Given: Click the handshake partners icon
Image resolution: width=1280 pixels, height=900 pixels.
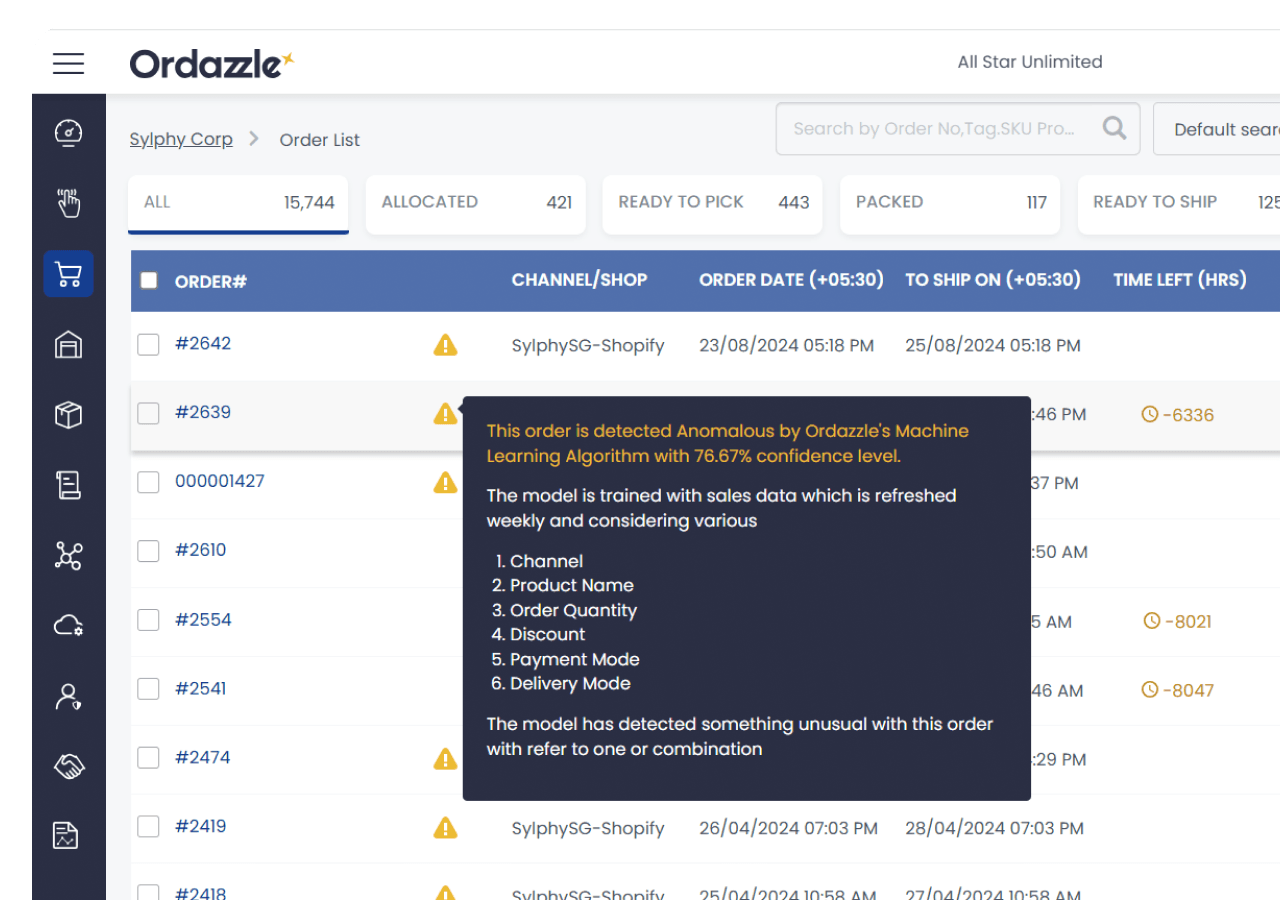Looking at the screenshot, I should 68,766.
